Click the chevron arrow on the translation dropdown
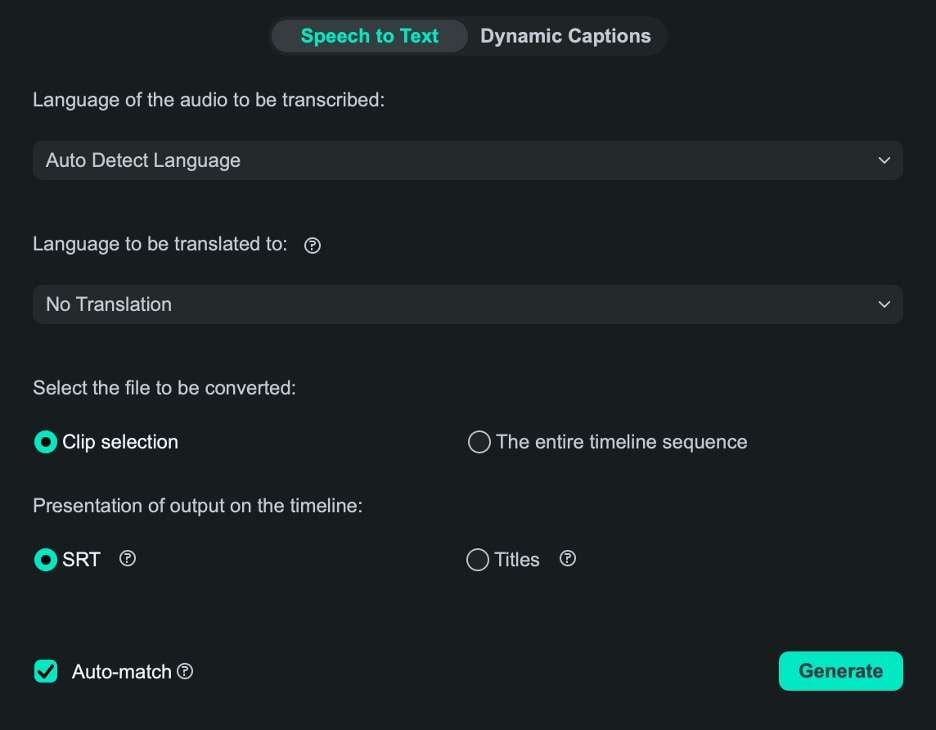This screenshot has height=730, width=936. (x=884, y=304)
